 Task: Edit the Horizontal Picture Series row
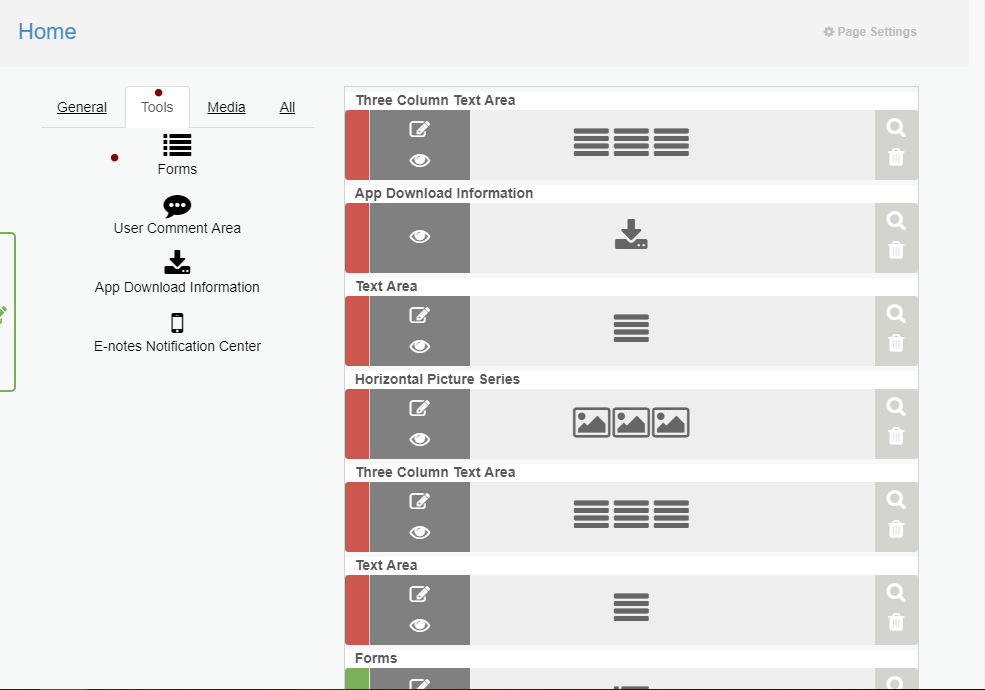point(420,408)
